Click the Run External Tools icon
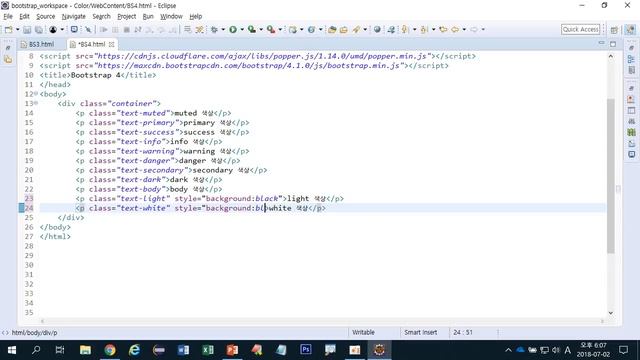Viewport: 640px width, 360px height. (271, 29)
